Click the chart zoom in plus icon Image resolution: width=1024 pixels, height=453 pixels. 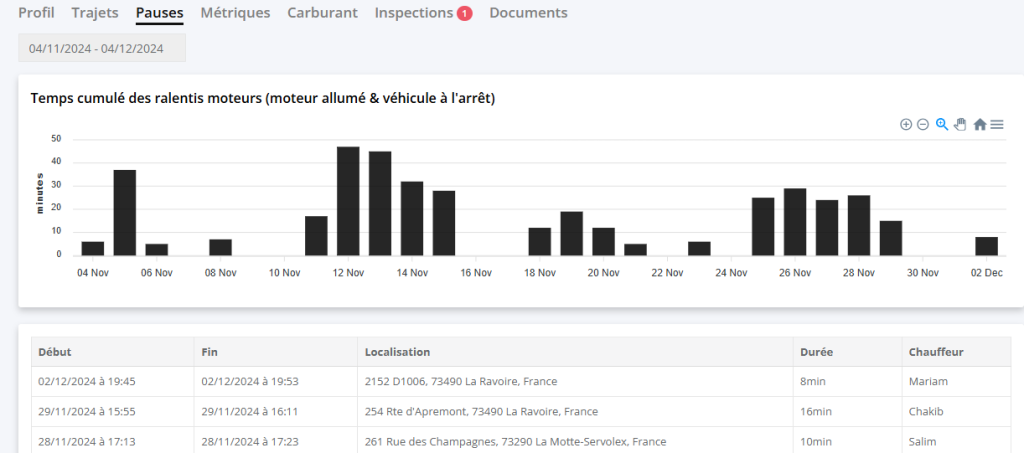pos(906,125)
